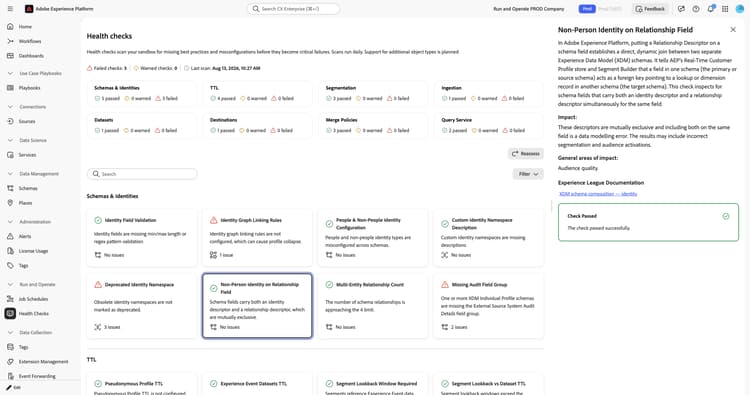Select the Datasets summary card
Viewport: 750px width, 395px height.
tap(142, 125)
